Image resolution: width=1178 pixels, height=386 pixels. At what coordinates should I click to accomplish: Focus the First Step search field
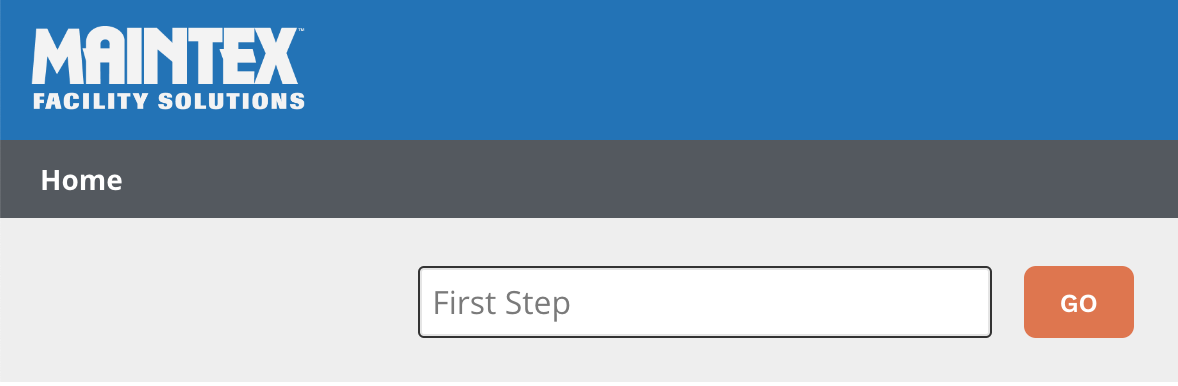coord(705,302)
